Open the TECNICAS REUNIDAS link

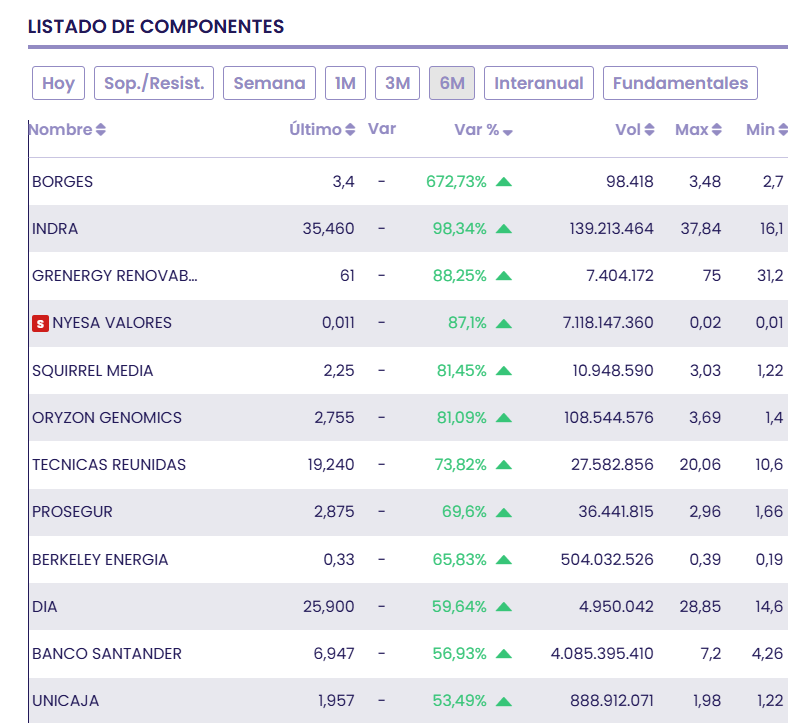click(x=109, y=465)
